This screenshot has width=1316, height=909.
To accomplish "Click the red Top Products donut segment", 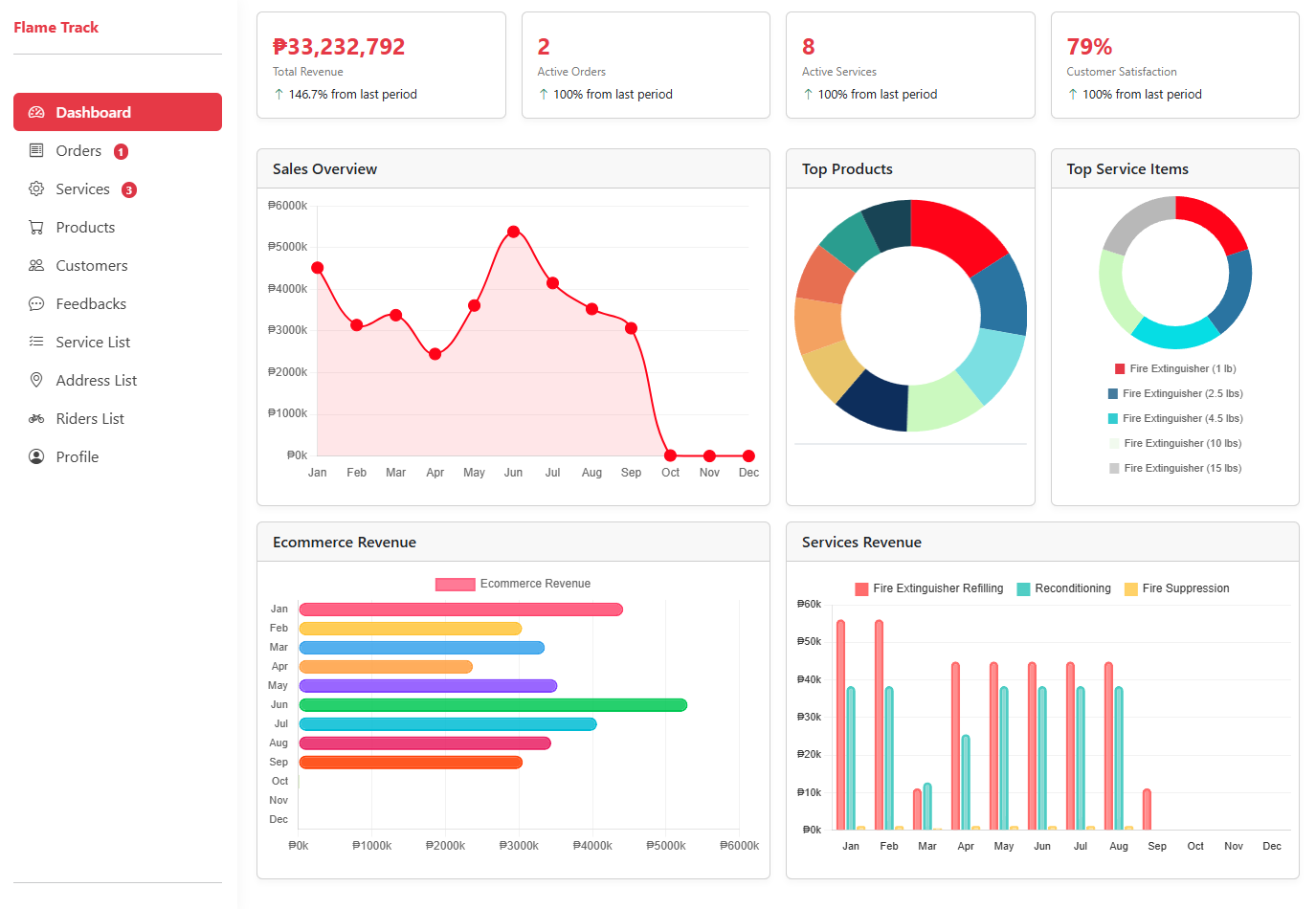I will [956, 233].
